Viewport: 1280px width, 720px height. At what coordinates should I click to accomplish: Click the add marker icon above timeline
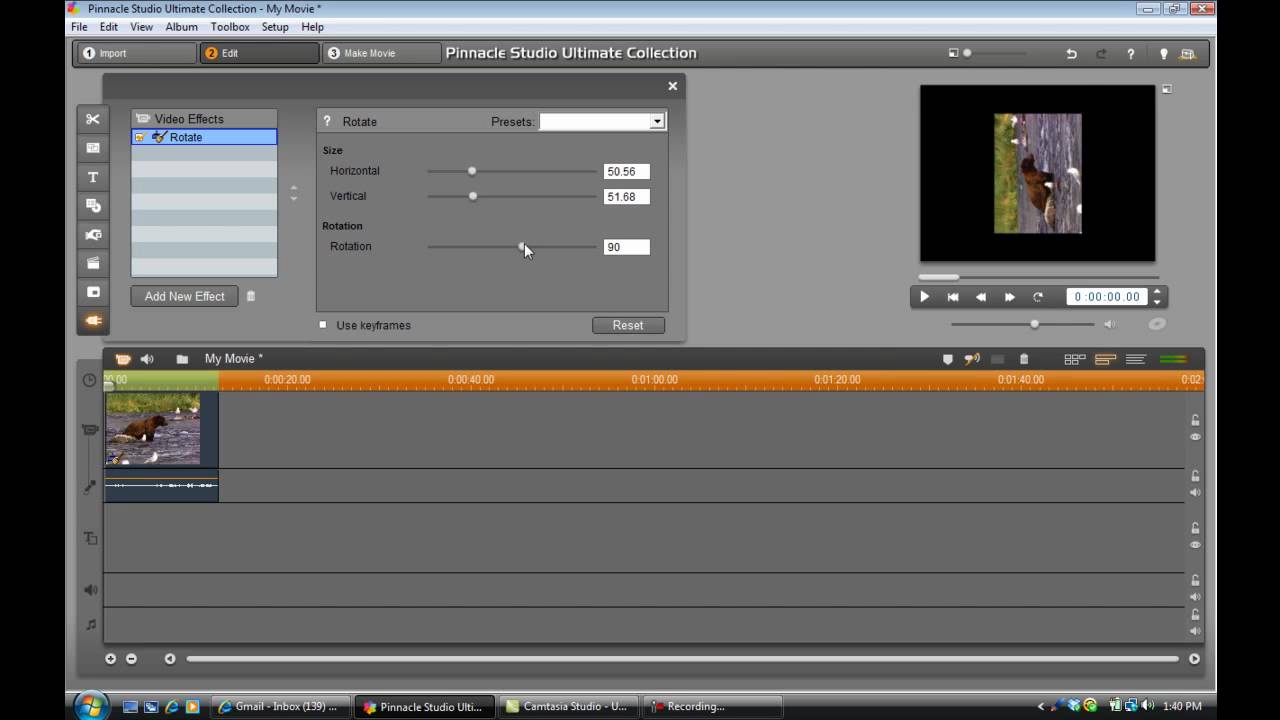[948, 359]
